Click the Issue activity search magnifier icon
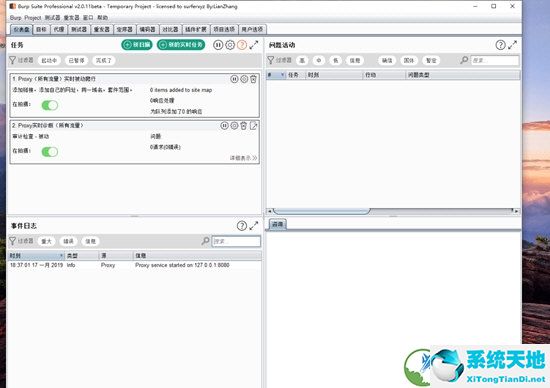Image resolution: width=550 pixels, height=388 pixels. point(464,60)
